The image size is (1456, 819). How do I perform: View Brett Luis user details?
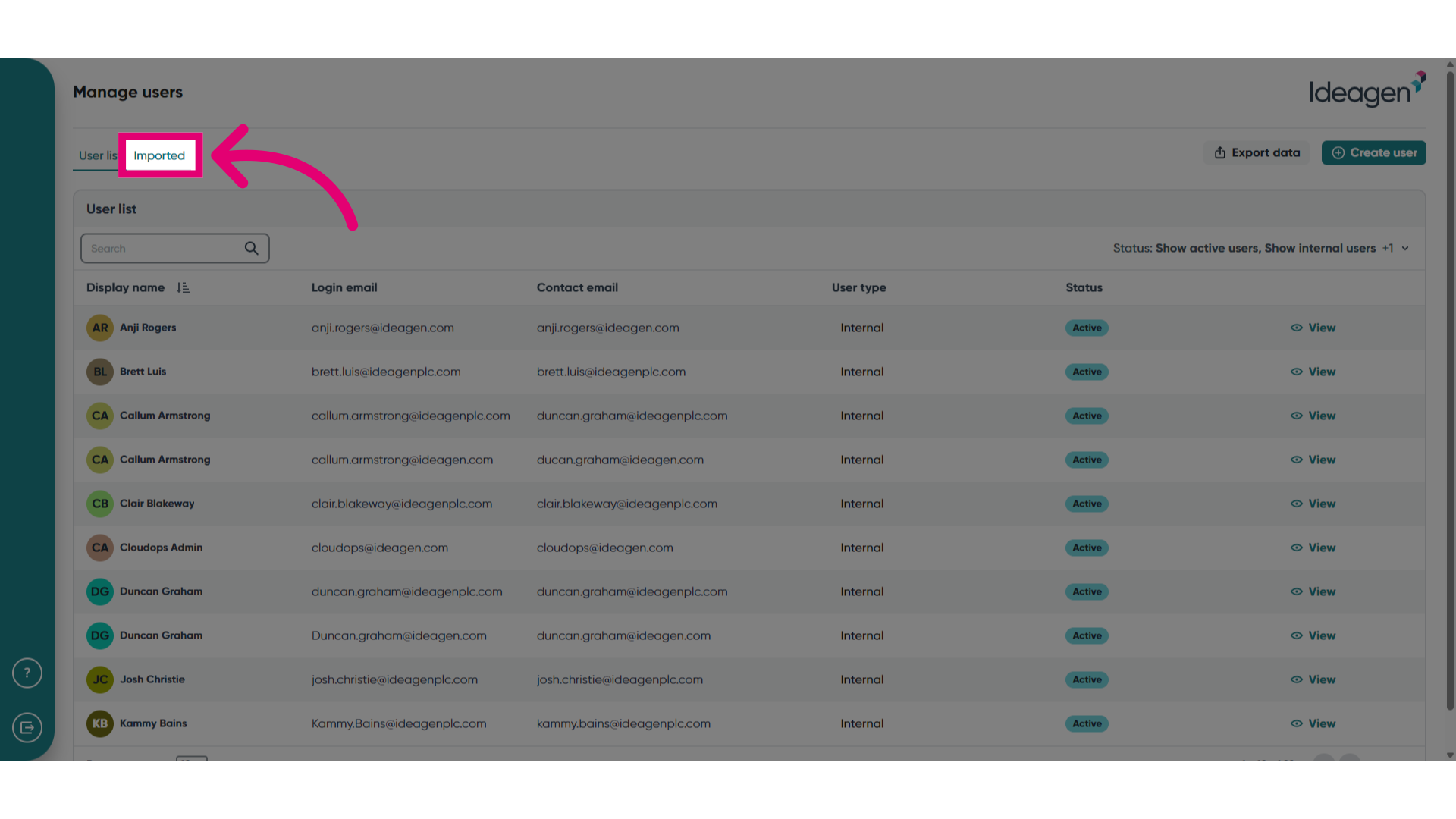click(1313, 372)
